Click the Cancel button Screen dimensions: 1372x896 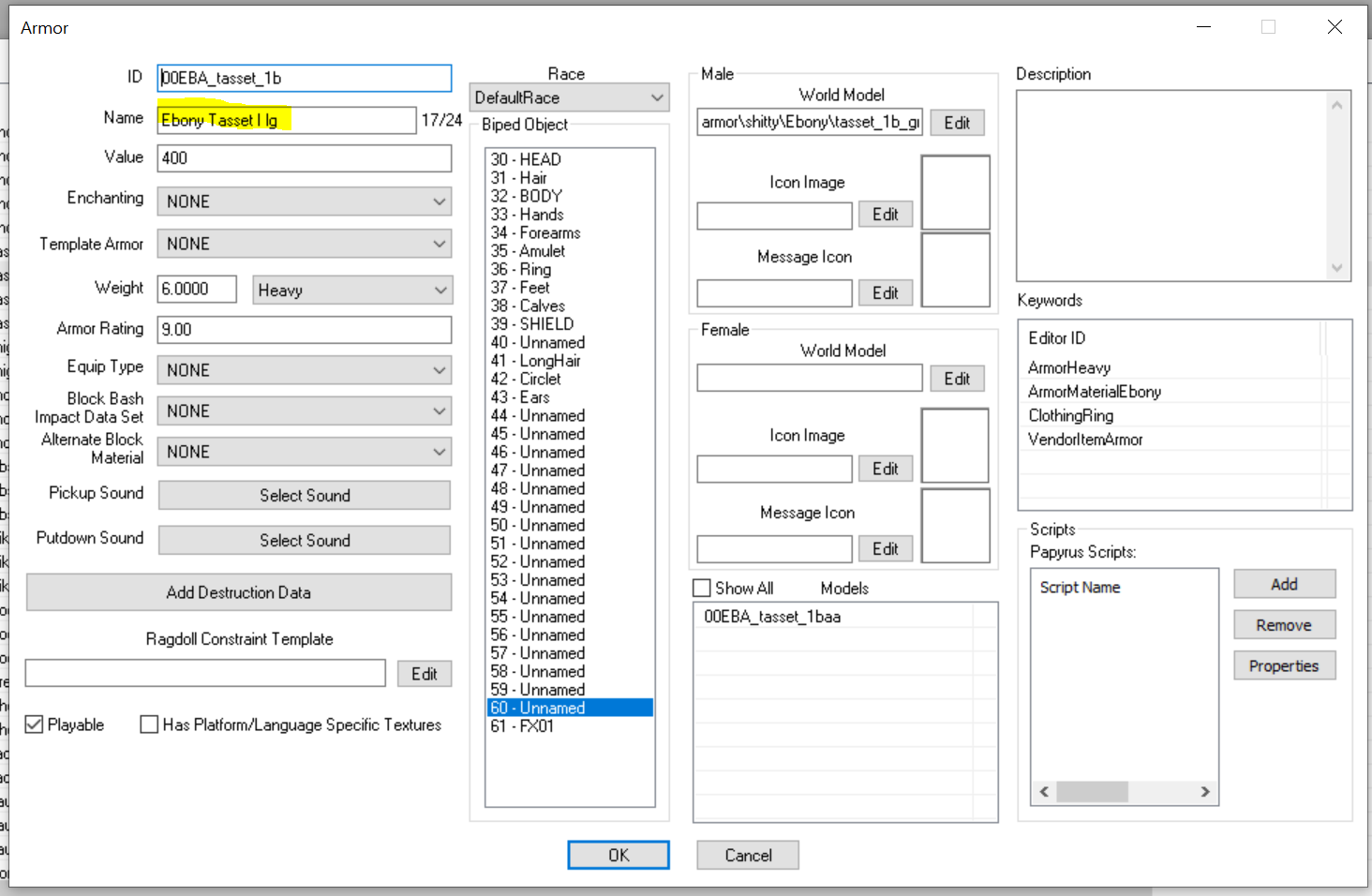[x=748, y=855]
